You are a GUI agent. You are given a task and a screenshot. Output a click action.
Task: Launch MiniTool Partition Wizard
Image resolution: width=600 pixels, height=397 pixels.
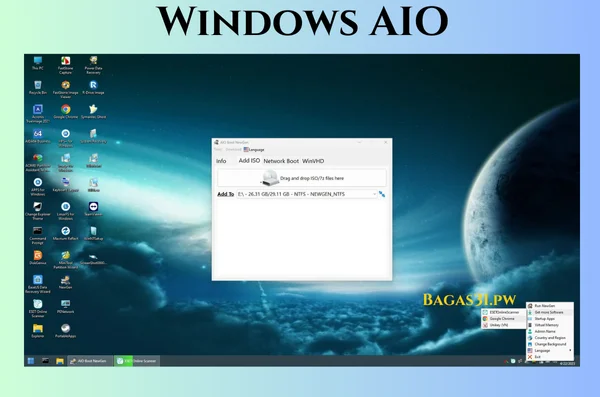65,260
